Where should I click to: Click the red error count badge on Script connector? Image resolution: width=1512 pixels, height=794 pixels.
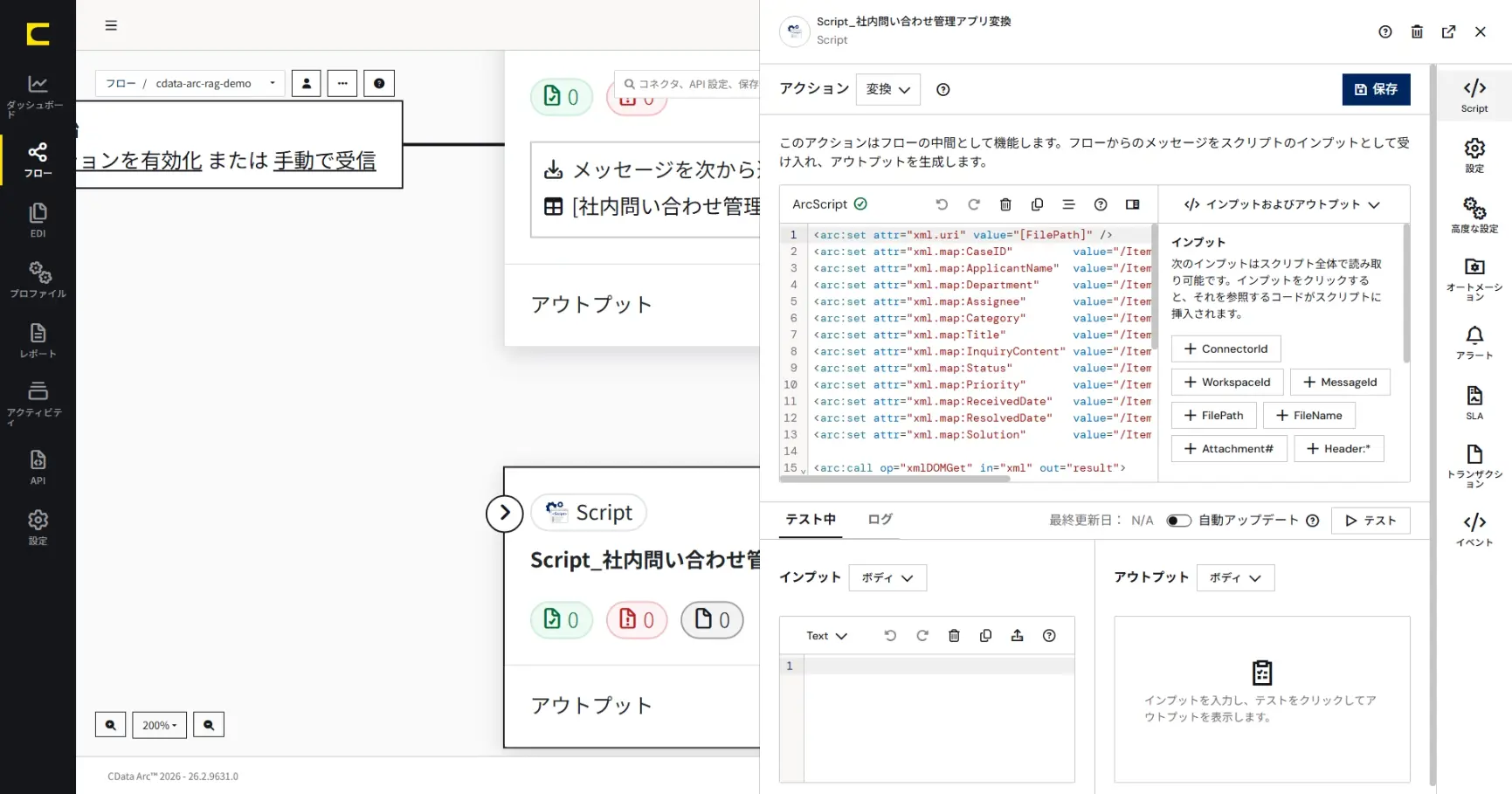637,620
